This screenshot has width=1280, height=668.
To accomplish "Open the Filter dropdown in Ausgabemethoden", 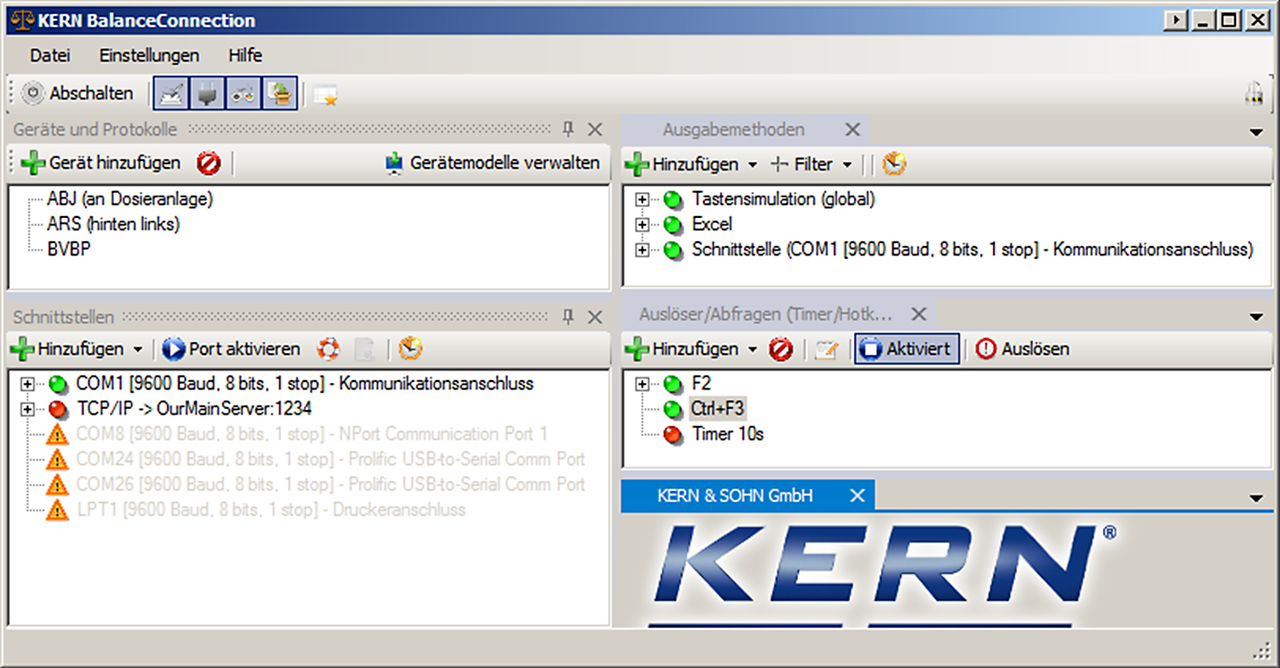I will [x=811, y=164].
